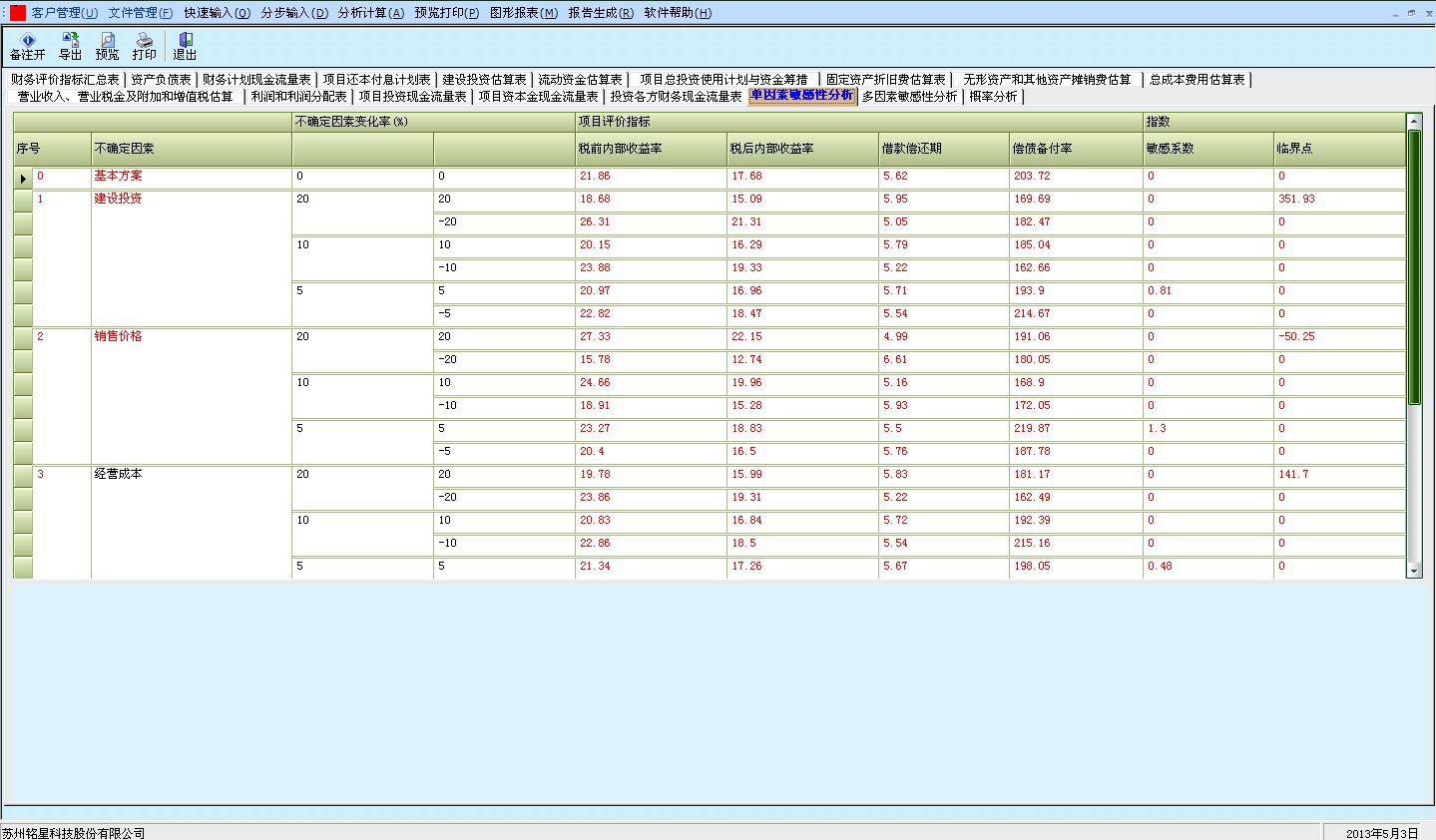Screen dimensions: 1436x840
Task: Select the 单因素敏感性分析 tab
Action: 801,96
